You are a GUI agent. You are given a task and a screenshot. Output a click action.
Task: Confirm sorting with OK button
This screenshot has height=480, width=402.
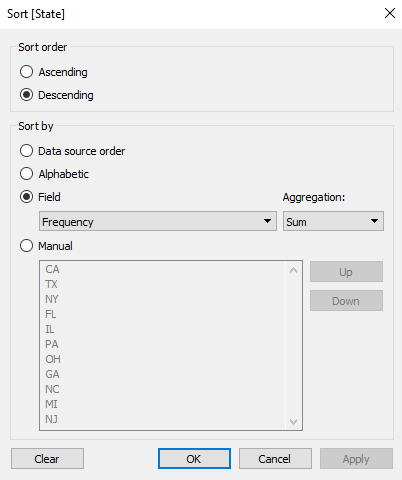coord(194,459)
